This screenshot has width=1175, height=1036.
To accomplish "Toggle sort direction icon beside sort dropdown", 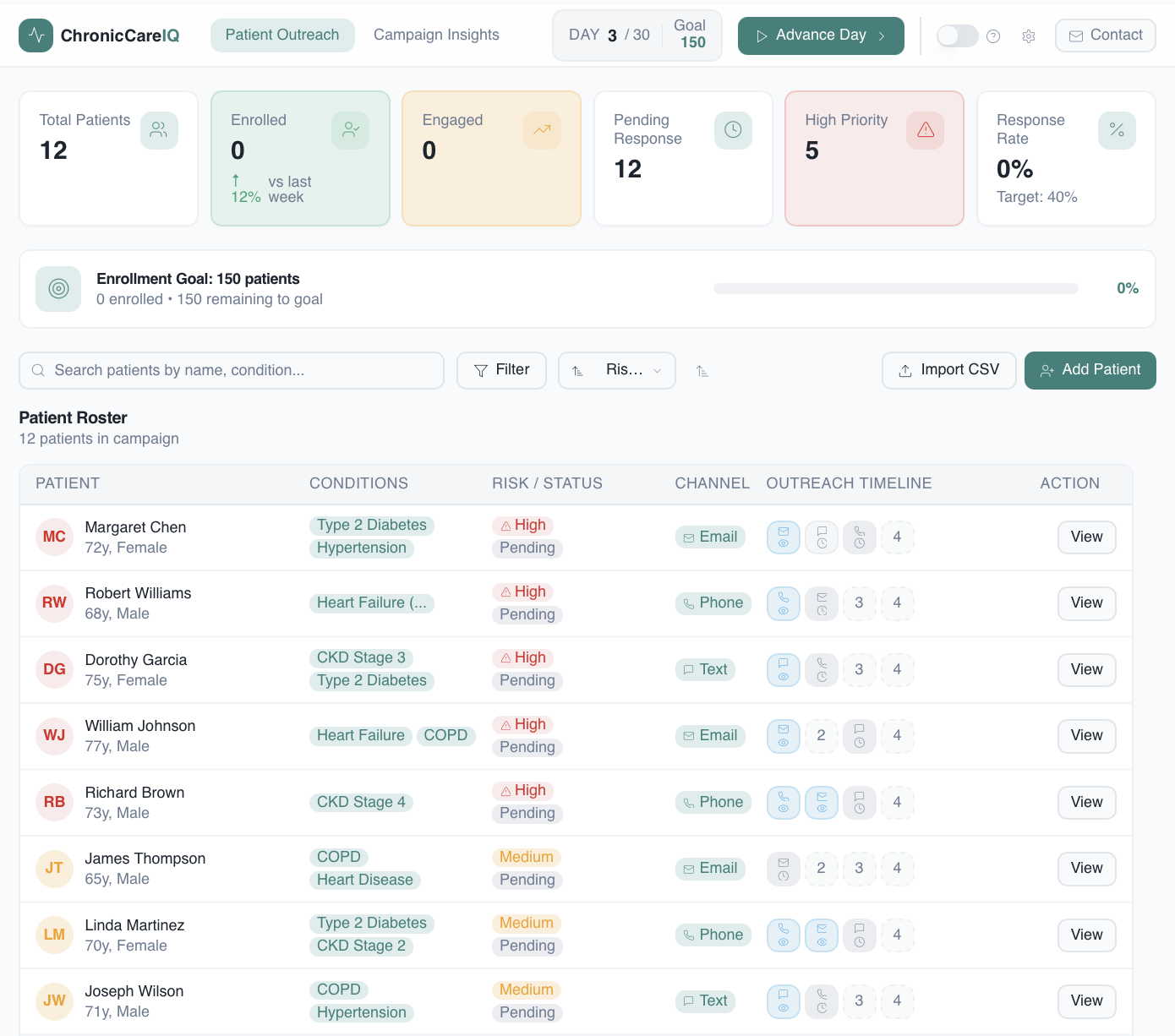I will coord(702,371).
